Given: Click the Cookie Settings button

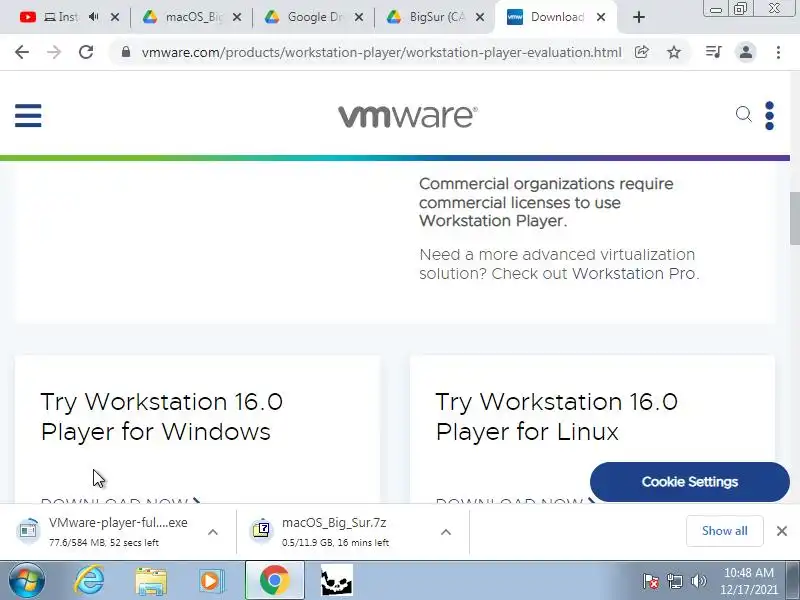Looking at the screenshot, I should [x=690, y=482].
